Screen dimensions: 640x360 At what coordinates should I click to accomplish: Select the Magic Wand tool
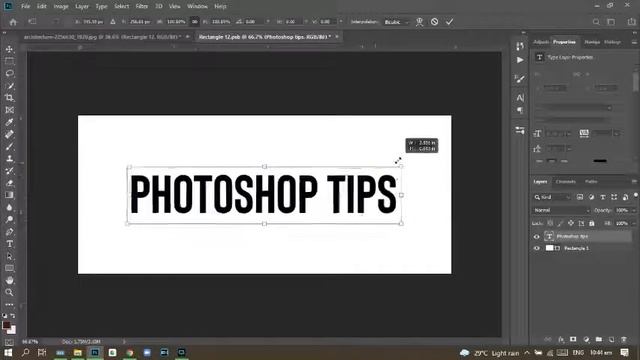click(x=9, y=86)
